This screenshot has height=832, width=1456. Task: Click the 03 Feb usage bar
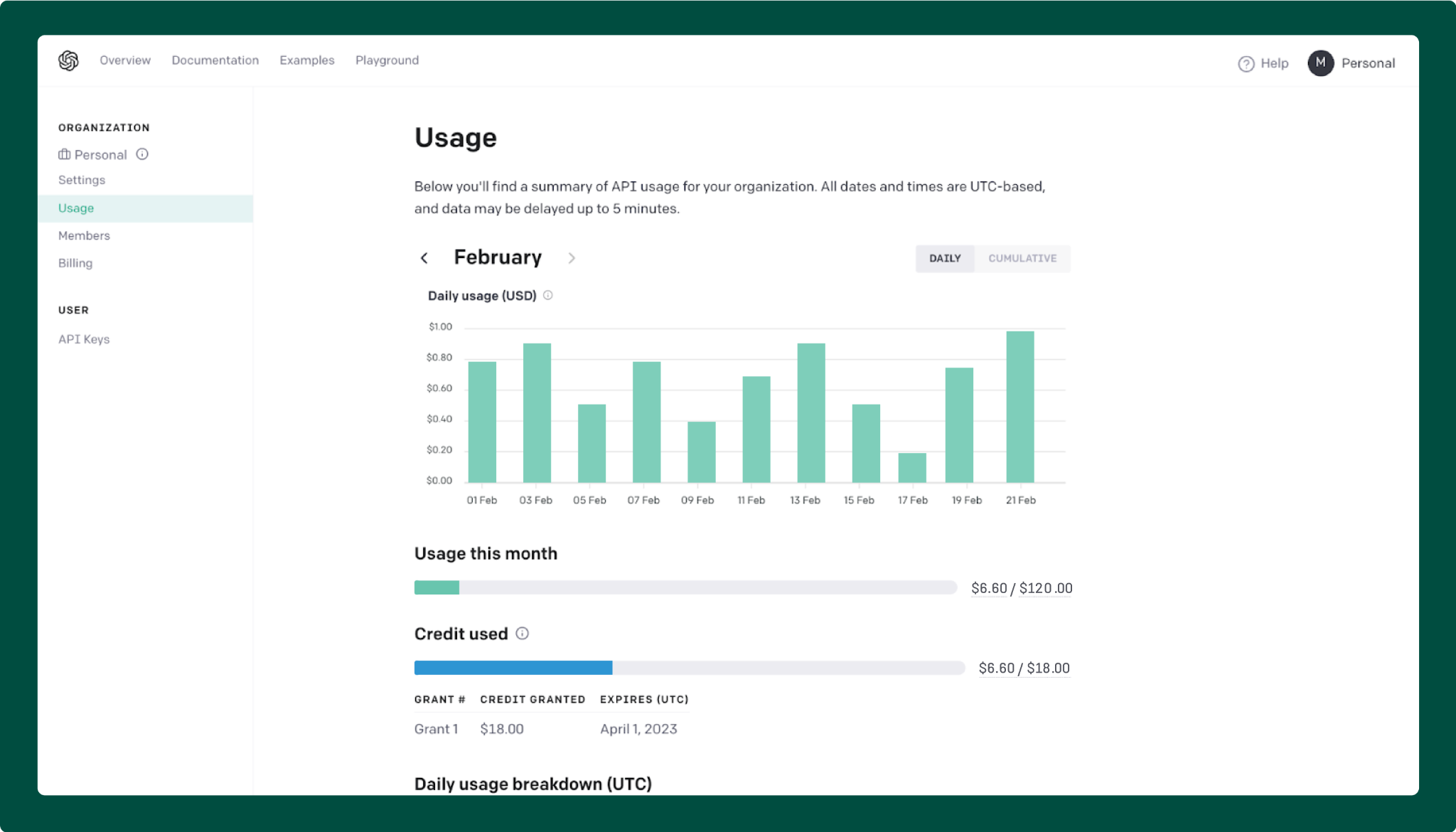pos(537,413)
